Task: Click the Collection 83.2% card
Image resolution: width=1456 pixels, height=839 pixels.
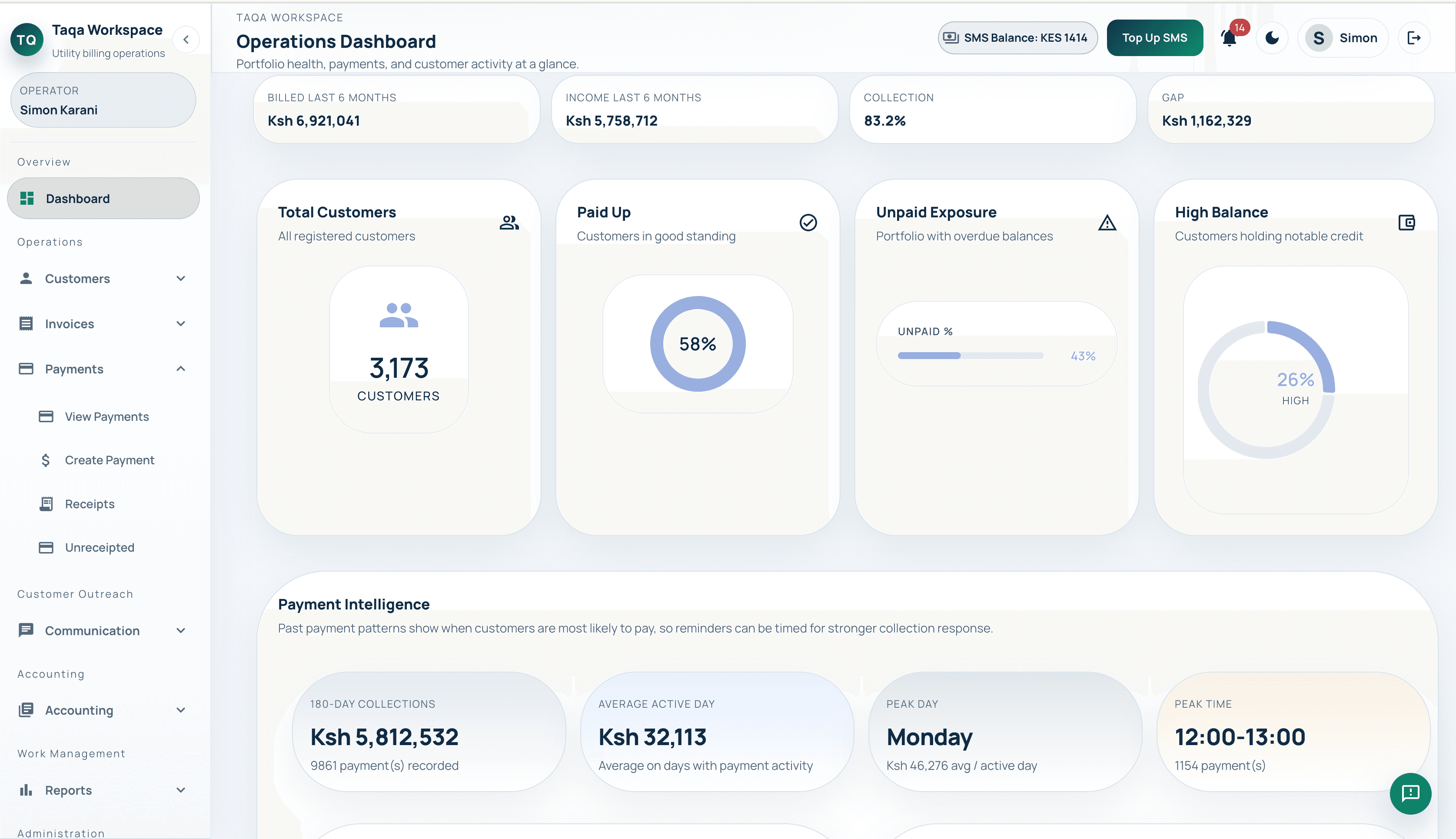Action: pyautogui.click(x=993, y=110)
